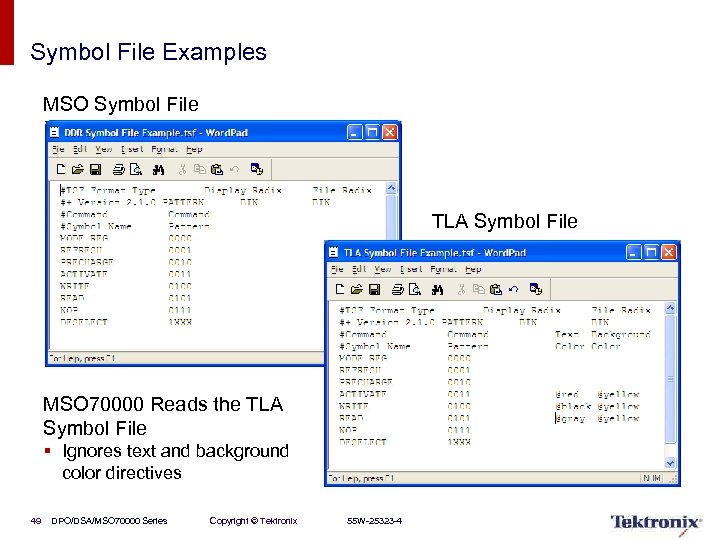Save icon in DDR Symbol File WordPad toolbar
Screen dimensions: 720x540
(x=95, y=169)
